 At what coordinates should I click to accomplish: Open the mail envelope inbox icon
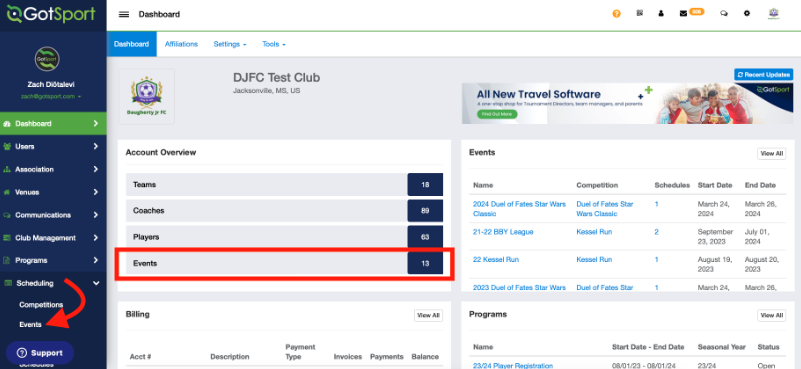tap(683, 14)
